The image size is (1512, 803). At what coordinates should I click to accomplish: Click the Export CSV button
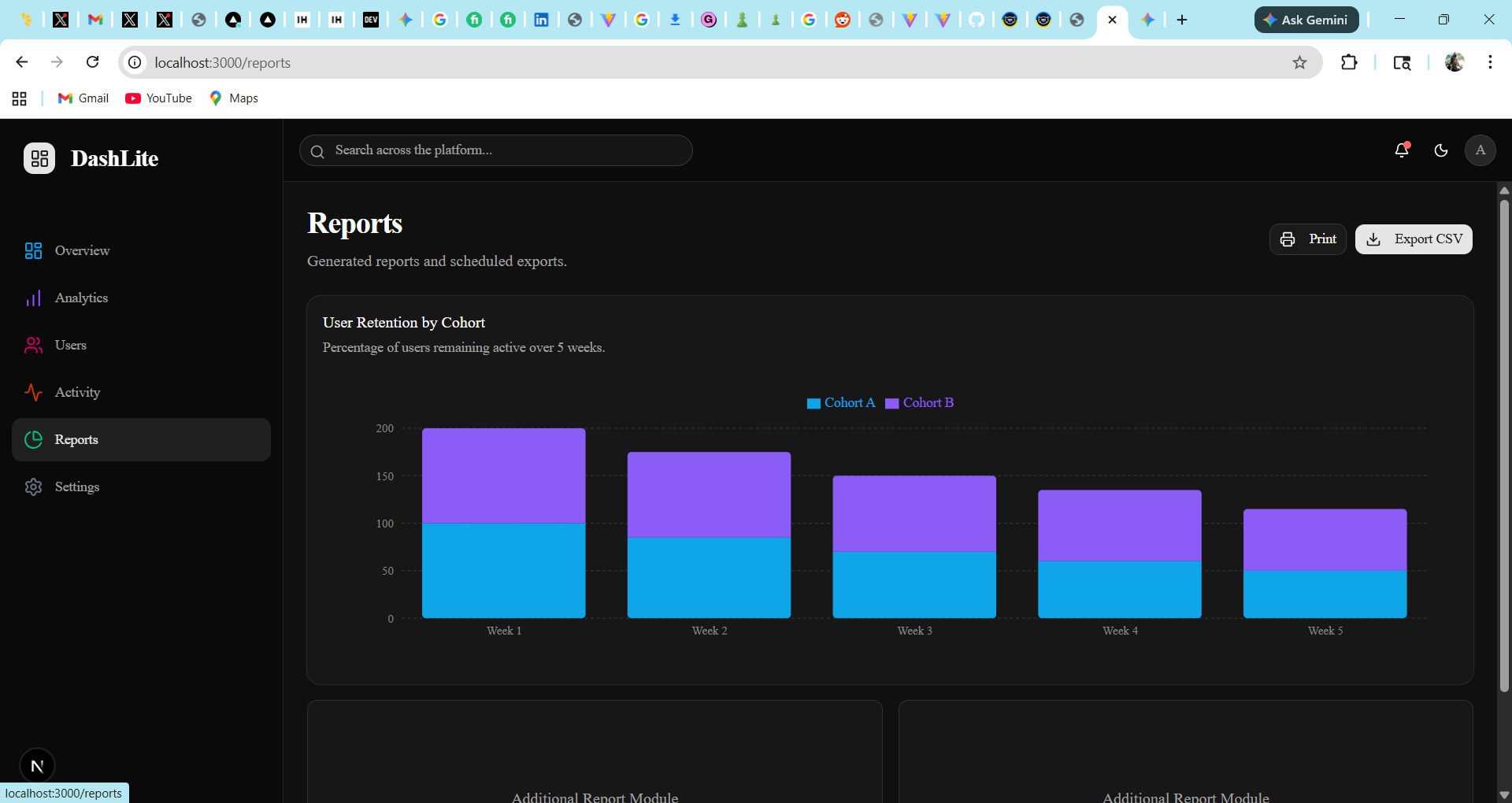click(1414, 239)
